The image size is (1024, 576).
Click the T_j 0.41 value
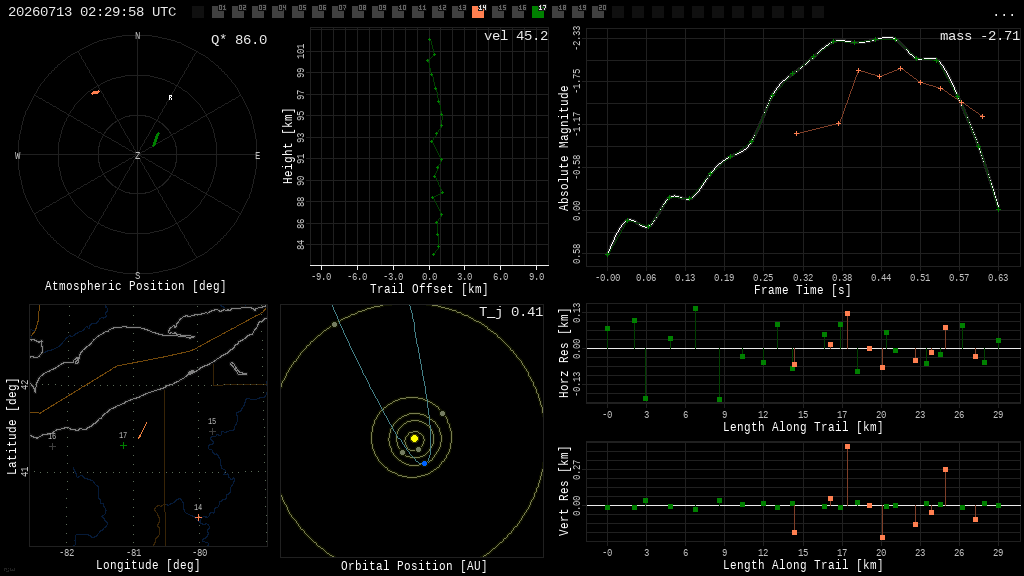coord(511,312)
